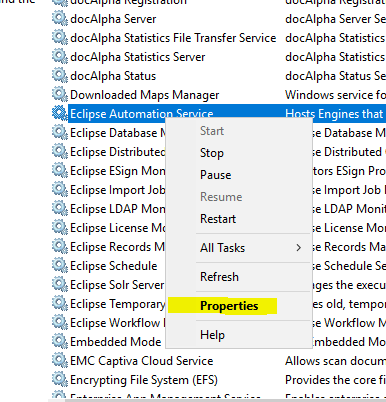Click 'Allows scan docum' description cell
Image resolution: width=386 pixels, height=402 pixels.
tap(335, 361)
